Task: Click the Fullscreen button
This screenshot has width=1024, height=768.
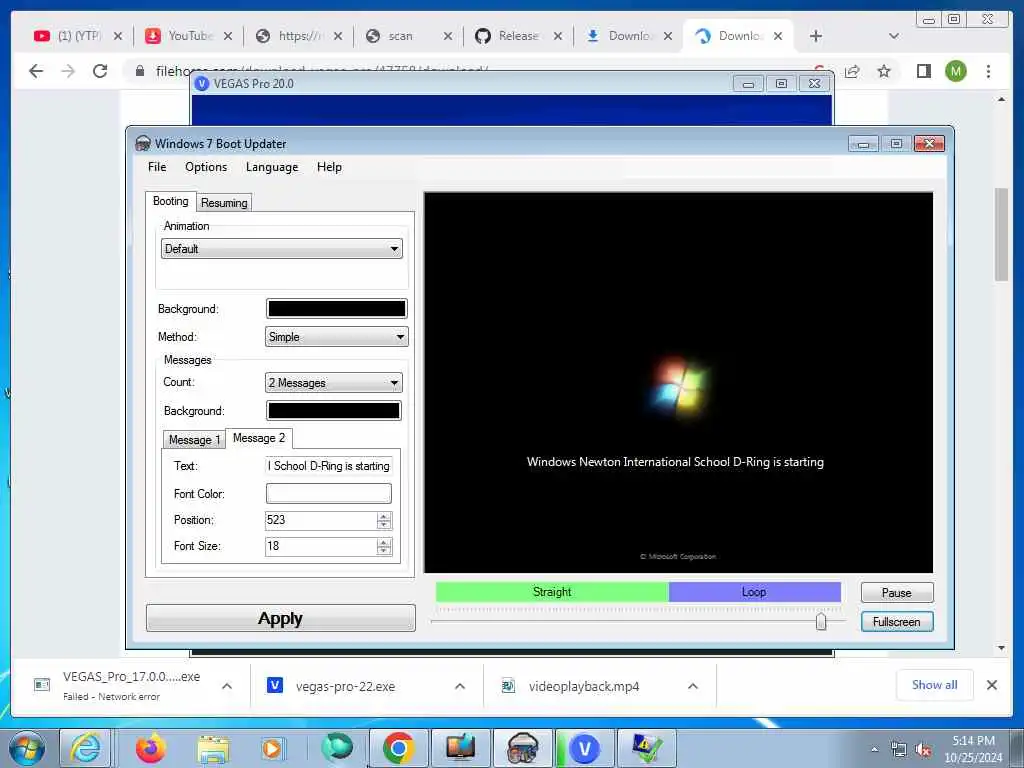Action: point(897,622)
